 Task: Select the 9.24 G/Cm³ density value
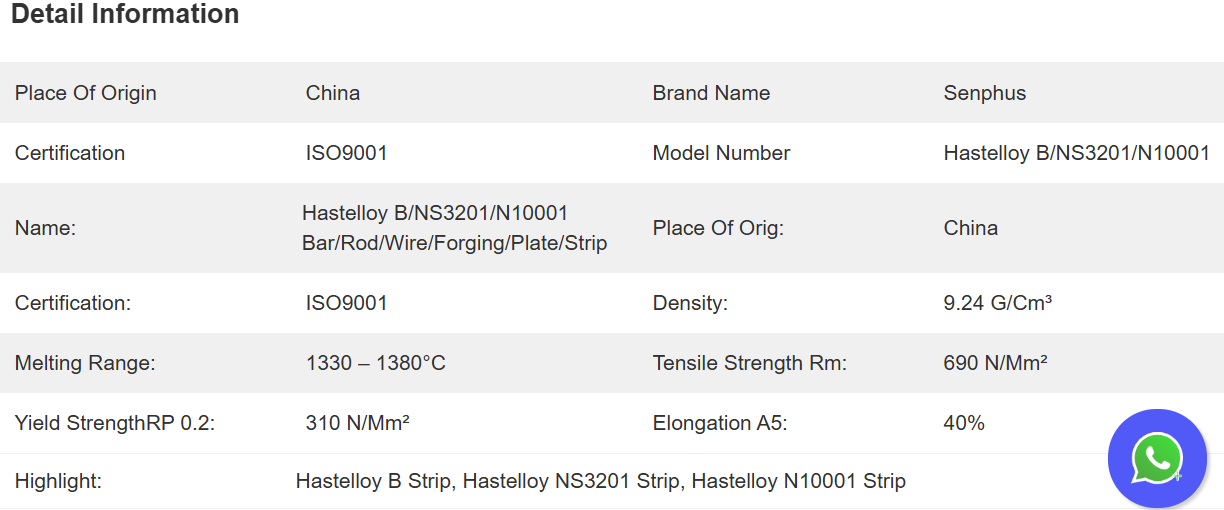click(x=997, y=303)
